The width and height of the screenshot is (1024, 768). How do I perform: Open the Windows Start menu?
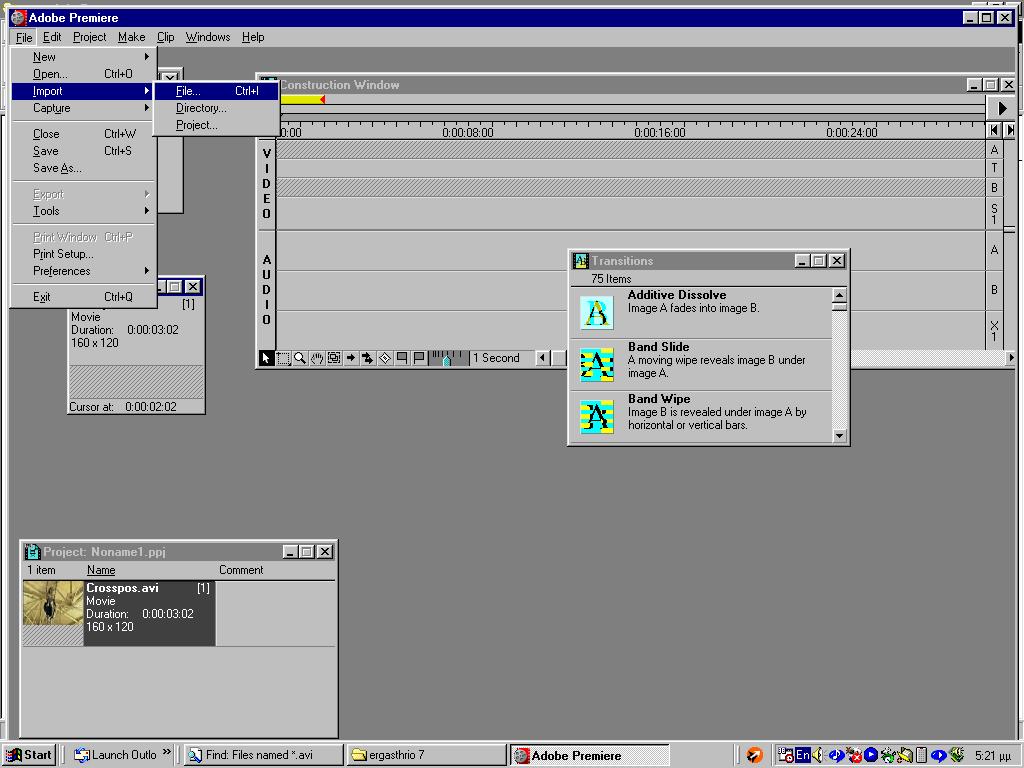[29, 755]
